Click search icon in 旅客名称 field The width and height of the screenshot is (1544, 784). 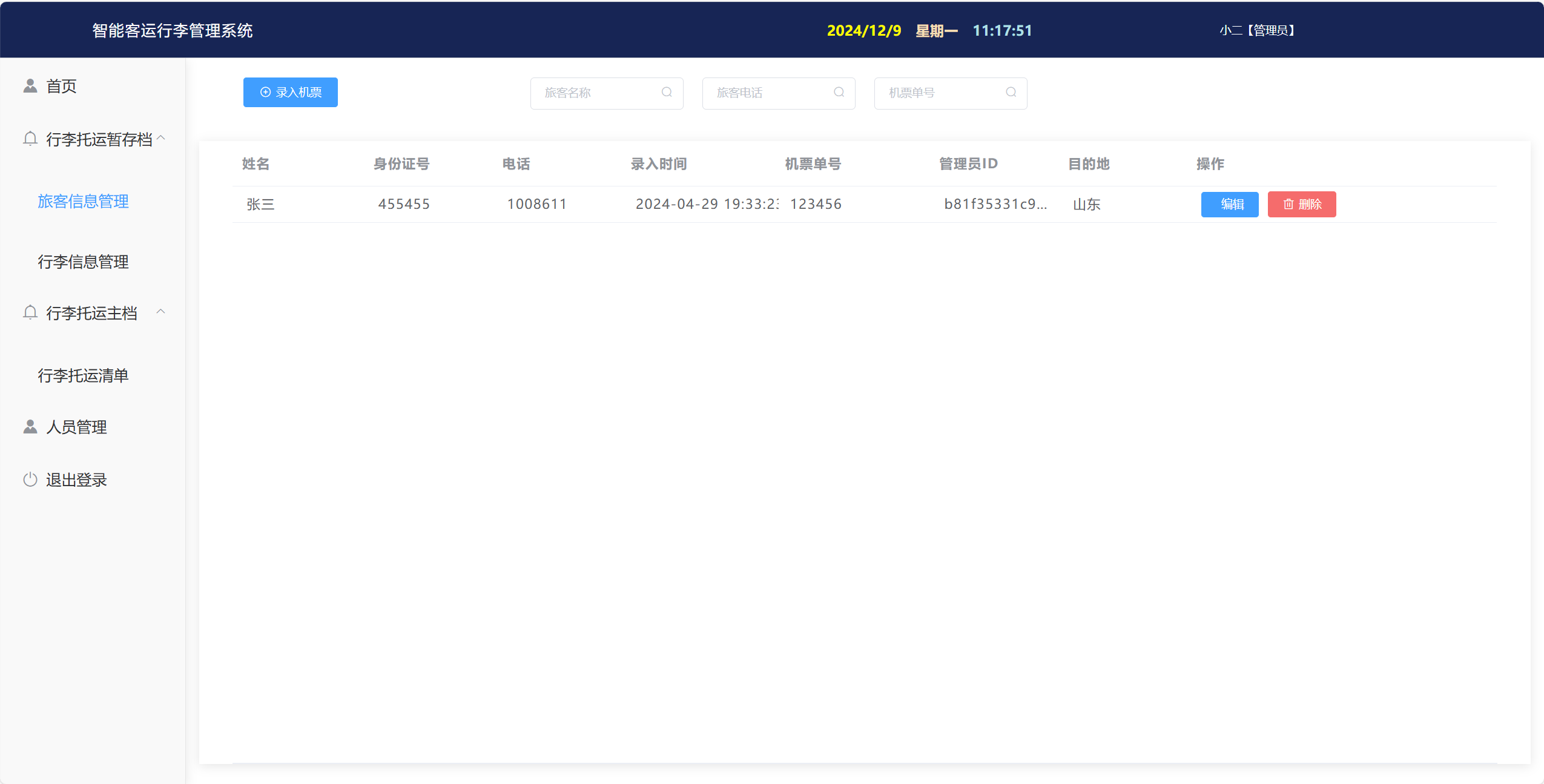pos(667,93)
